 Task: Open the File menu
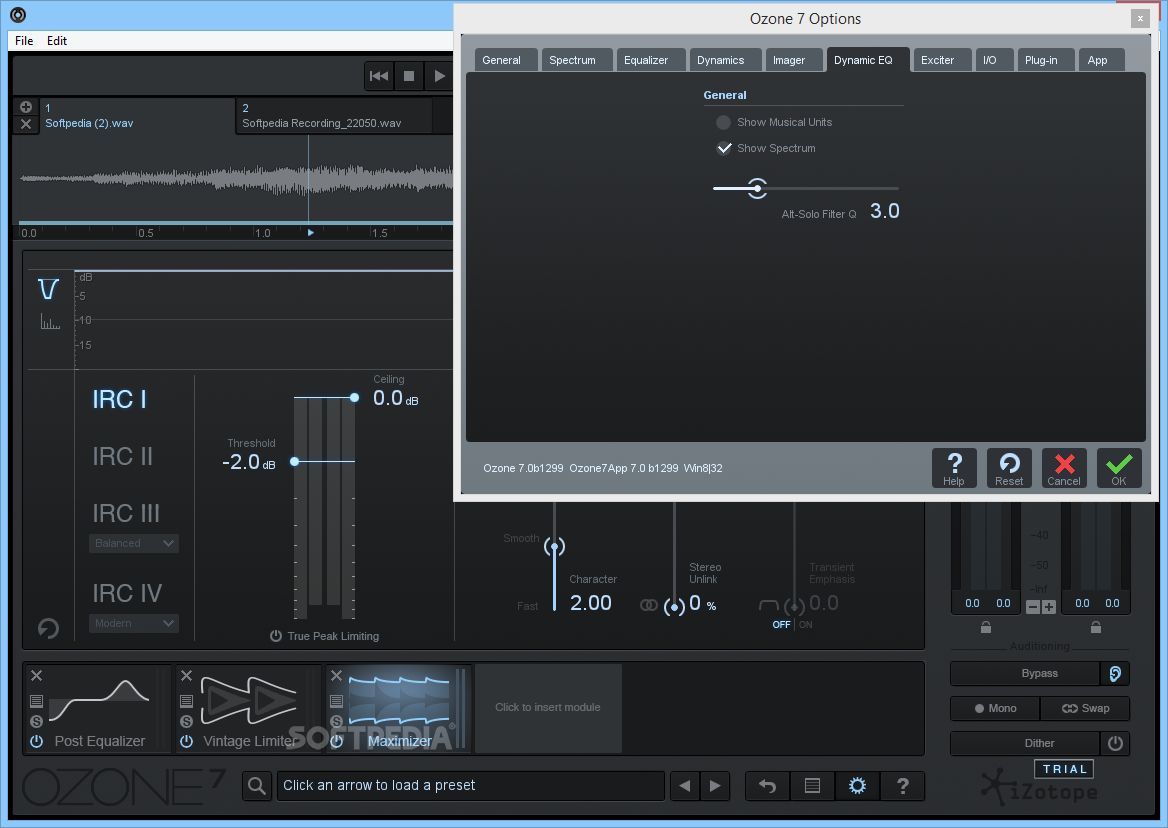tap(24, 41)
